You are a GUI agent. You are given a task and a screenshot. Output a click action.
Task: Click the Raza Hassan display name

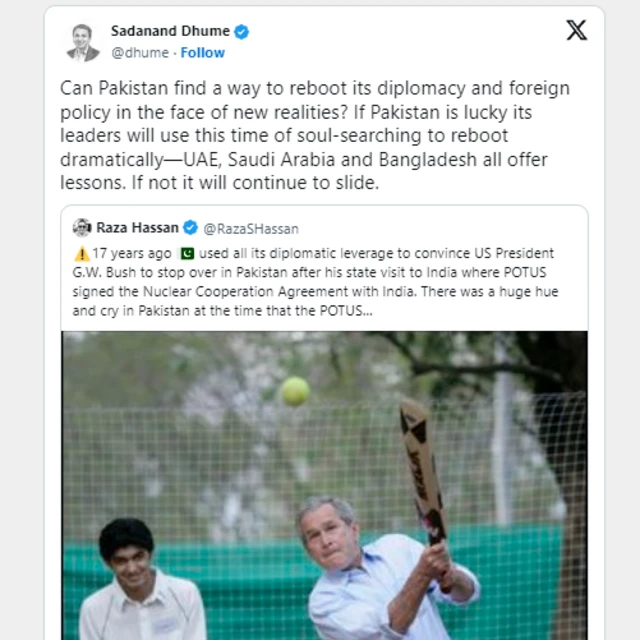pyautogui.click(x=138, y=228)
